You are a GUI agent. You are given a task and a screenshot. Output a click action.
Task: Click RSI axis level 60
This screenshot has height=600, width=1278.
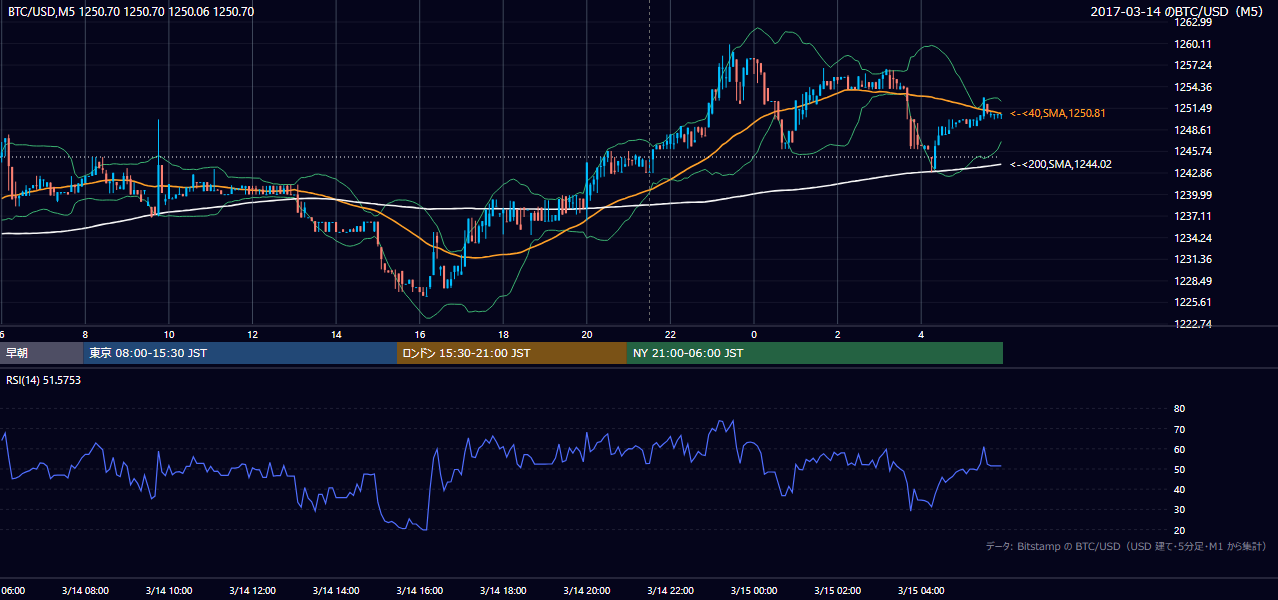click(1179, 449)
